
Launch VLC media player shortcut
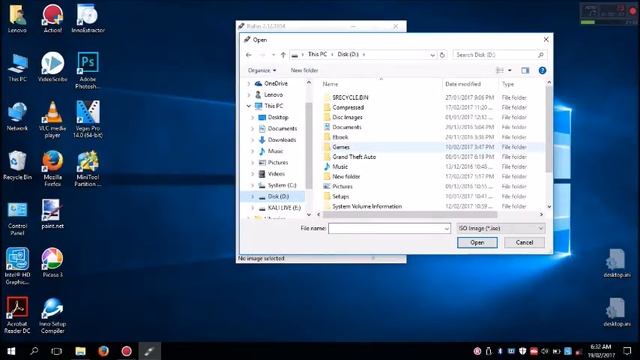click(x=53, y=119)
